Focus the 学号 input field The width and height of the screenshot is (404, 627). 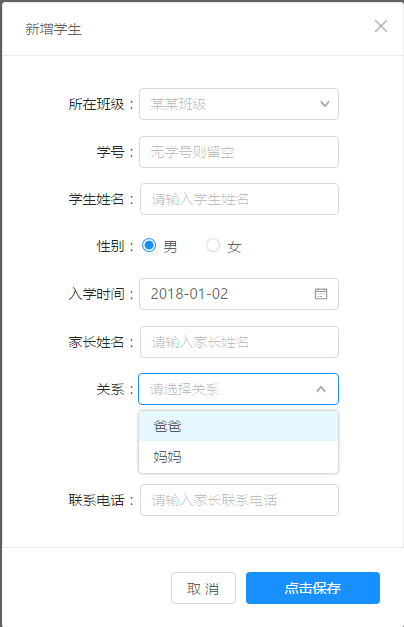click(239, 152)
